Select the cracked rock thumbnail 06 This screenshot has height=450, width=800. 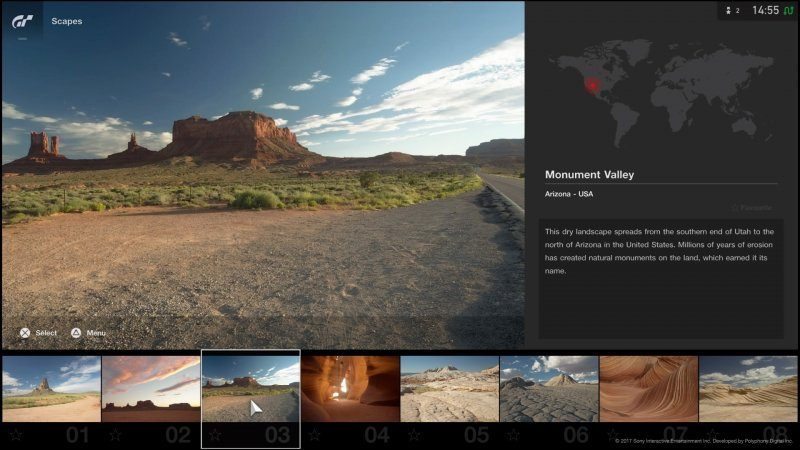[x=549, y=389]
